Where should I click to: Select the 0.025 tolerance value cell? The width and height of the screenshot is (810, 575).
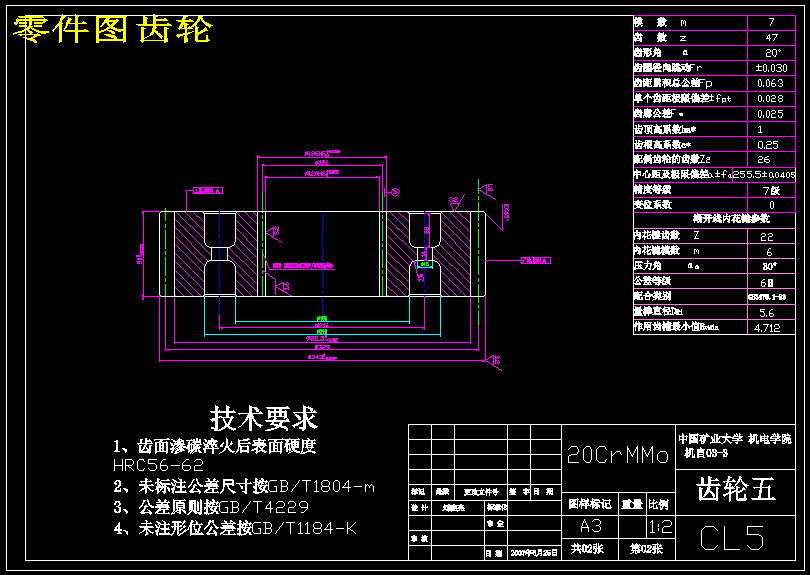[x=771, y=114]
